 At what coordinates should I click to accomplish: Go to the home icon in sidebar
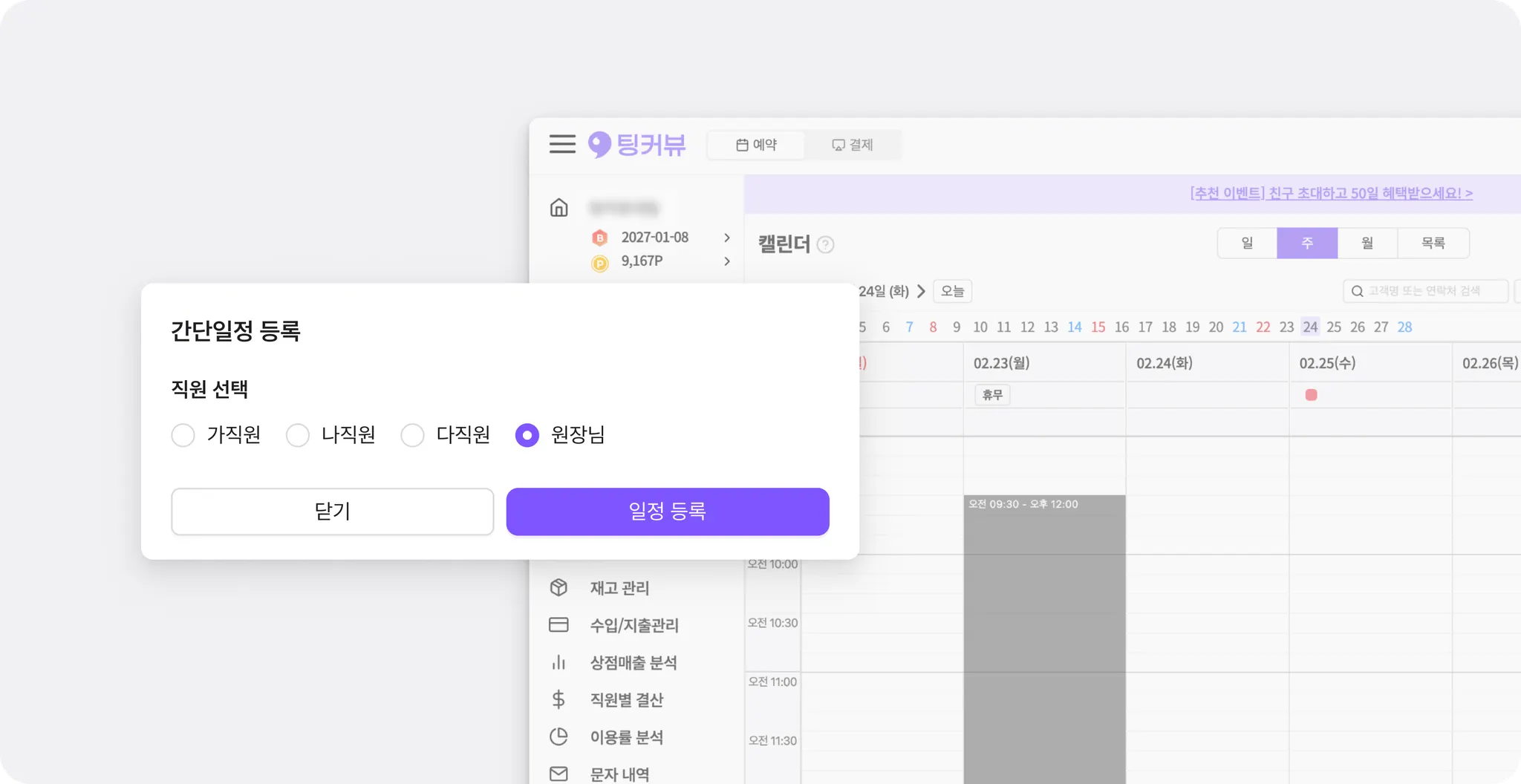click(558, 207)
